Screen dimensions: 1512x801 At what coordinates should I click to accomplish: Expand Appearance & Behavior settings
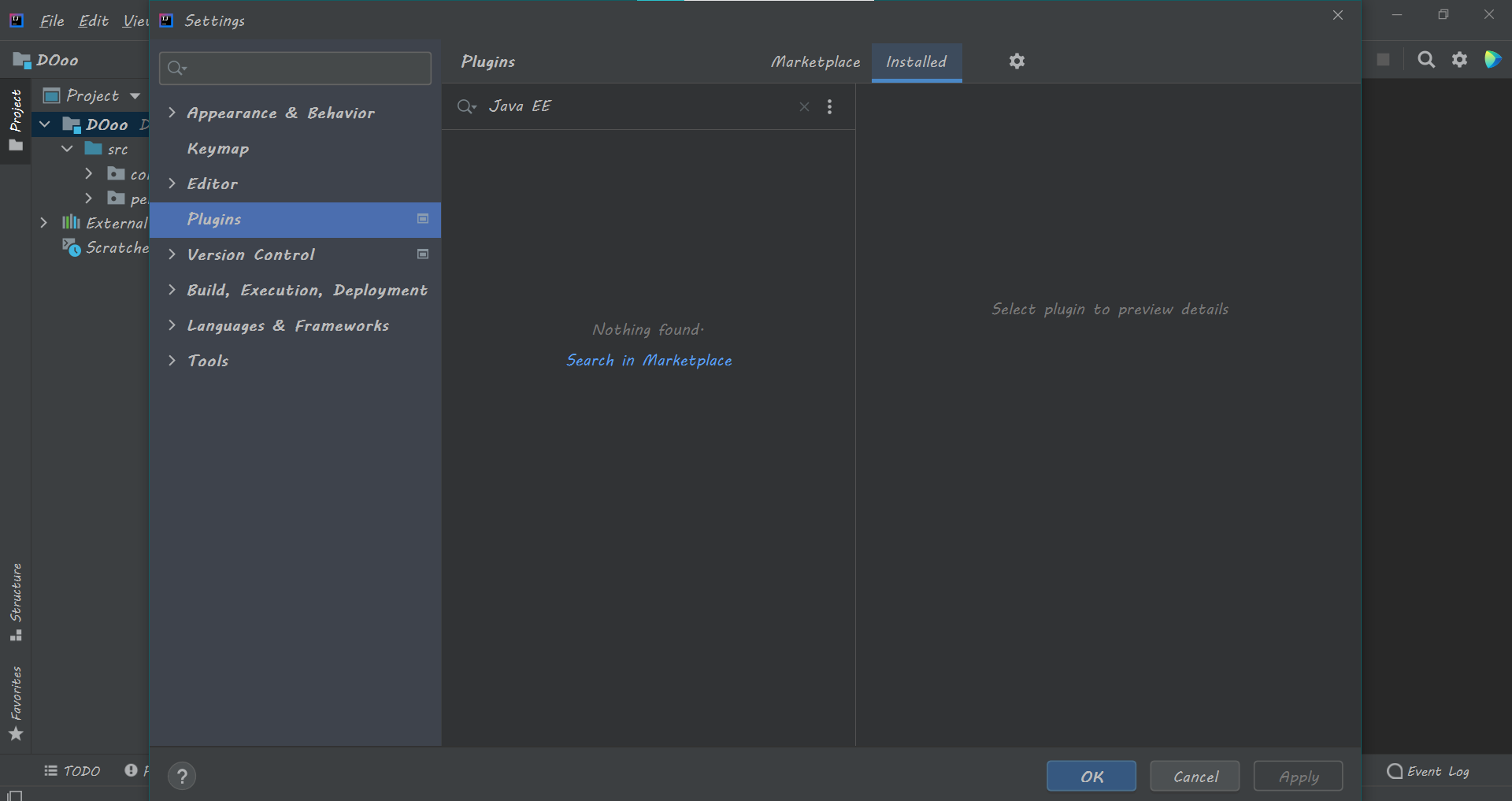tap(172, 113)
